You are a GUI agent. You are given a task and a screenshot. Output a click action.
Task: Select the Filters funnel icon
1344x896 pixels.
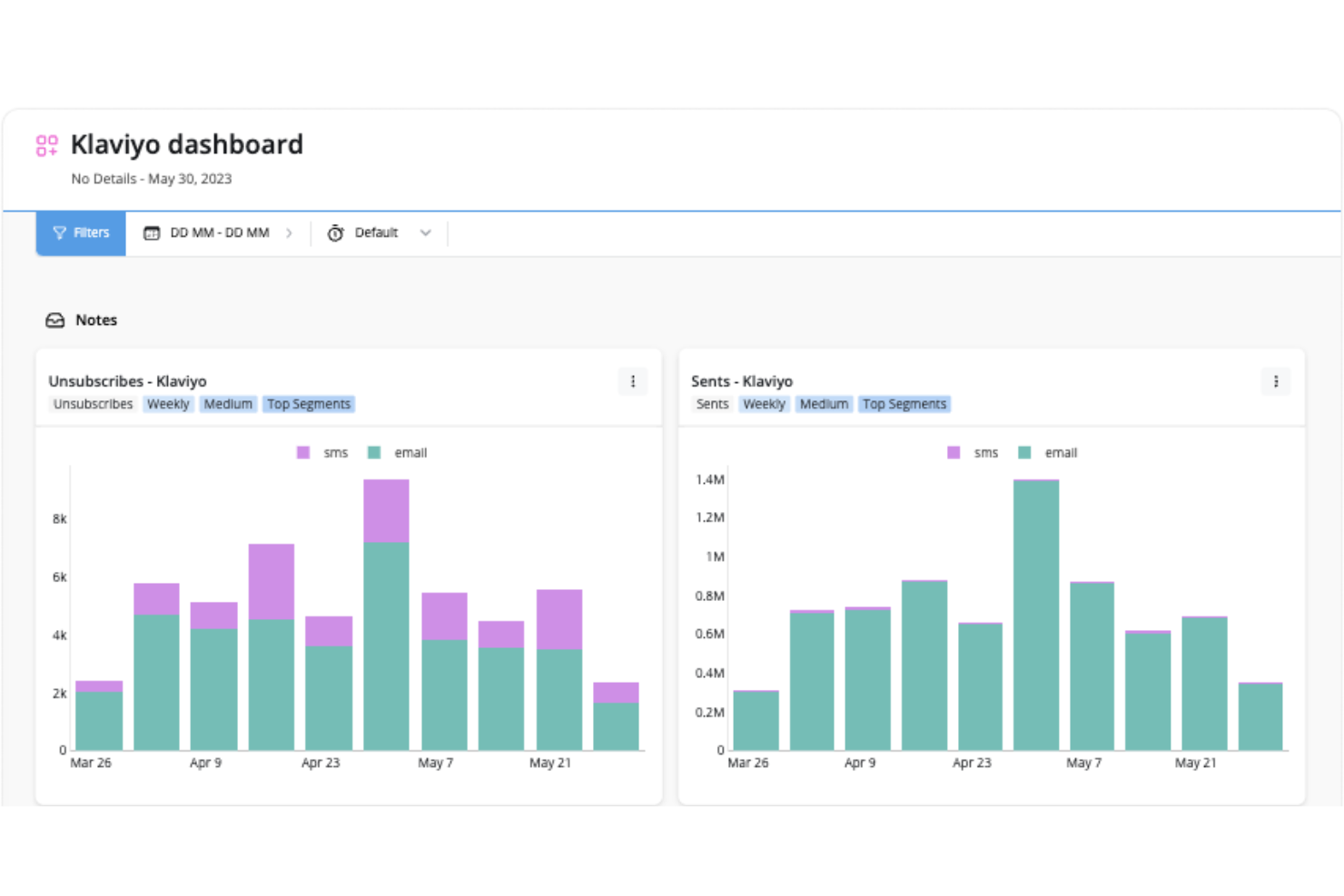59,232
